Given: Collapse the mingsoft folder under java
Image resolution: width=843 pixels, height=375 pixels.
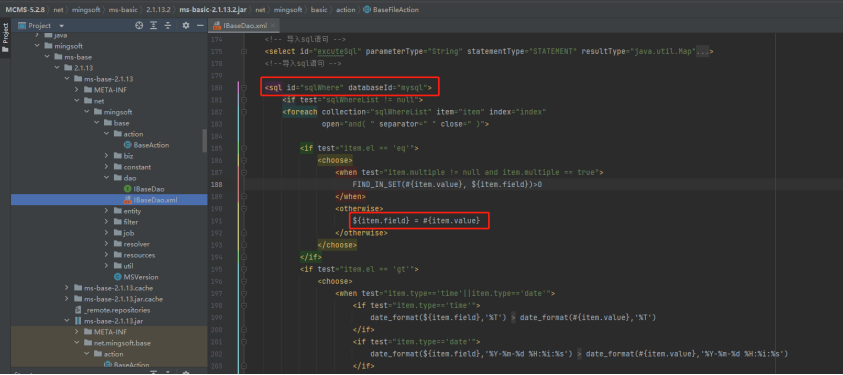Looking at the screenshot, I should tap(37, 46).
